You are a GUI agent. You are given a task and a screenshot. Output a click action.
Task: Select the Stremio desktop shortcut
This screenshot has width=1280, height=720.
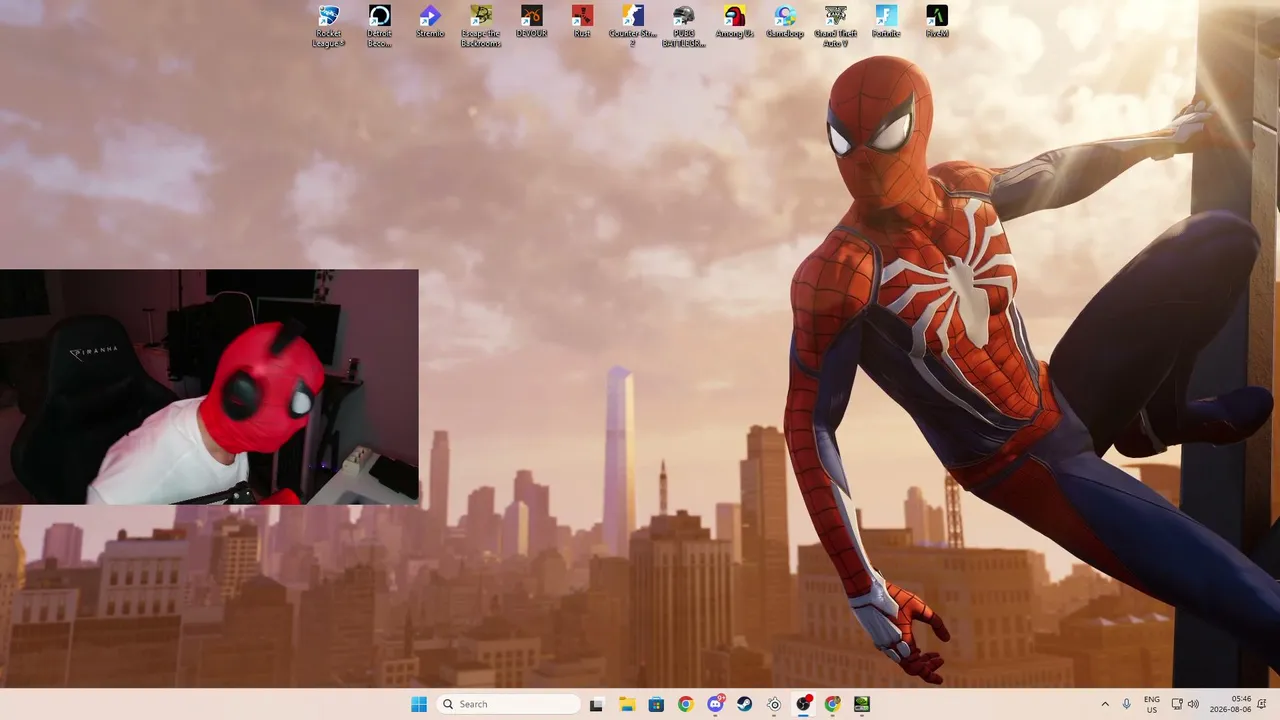430,22
